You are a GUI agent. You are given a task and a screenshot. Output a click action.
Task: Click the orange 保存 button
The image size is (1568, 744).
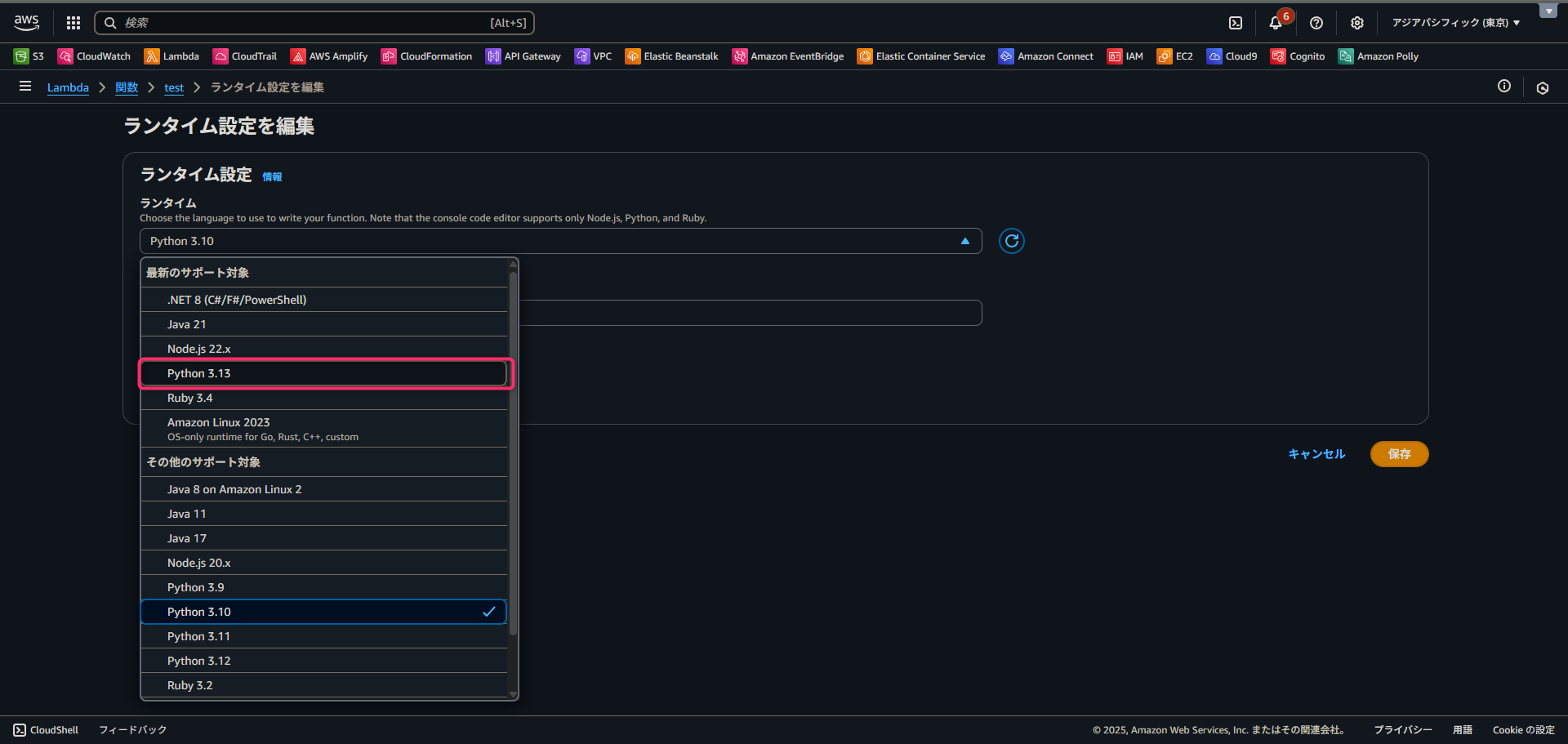[x=1399, y=454]
